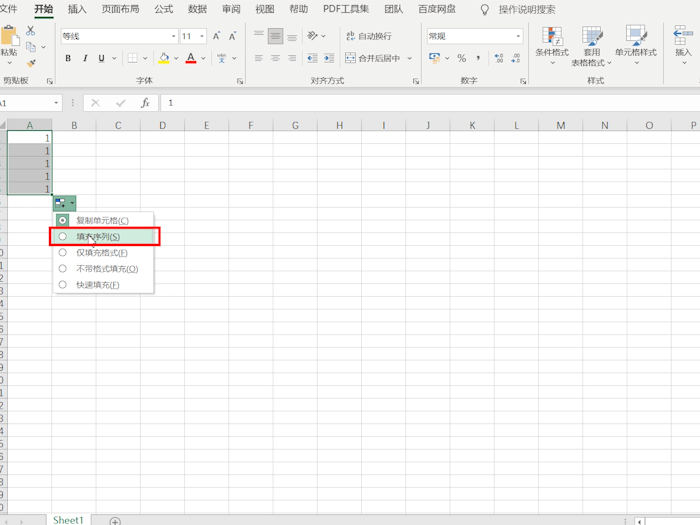Increase indent icon
Screen dimensions: 700x525
pos(329,58)
